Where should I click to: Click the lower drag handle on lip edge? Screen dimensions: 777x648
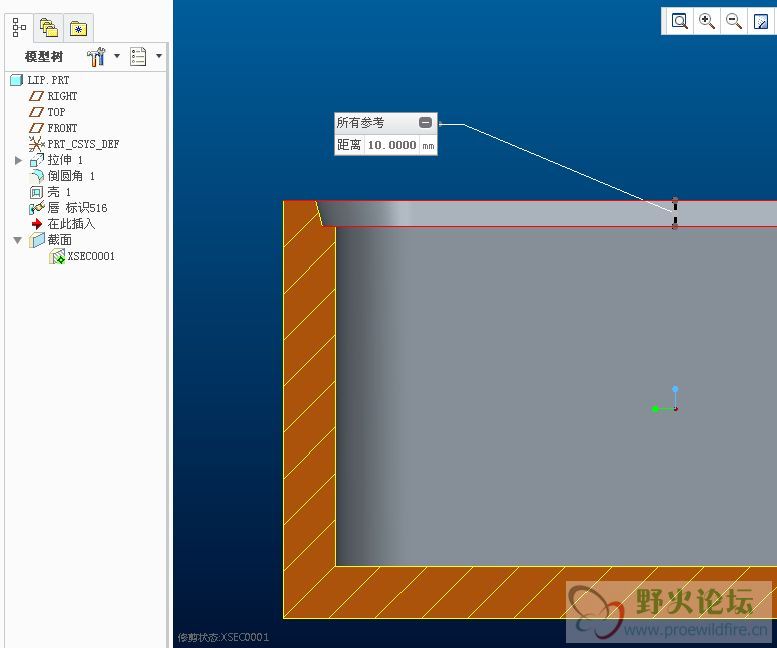674,226
